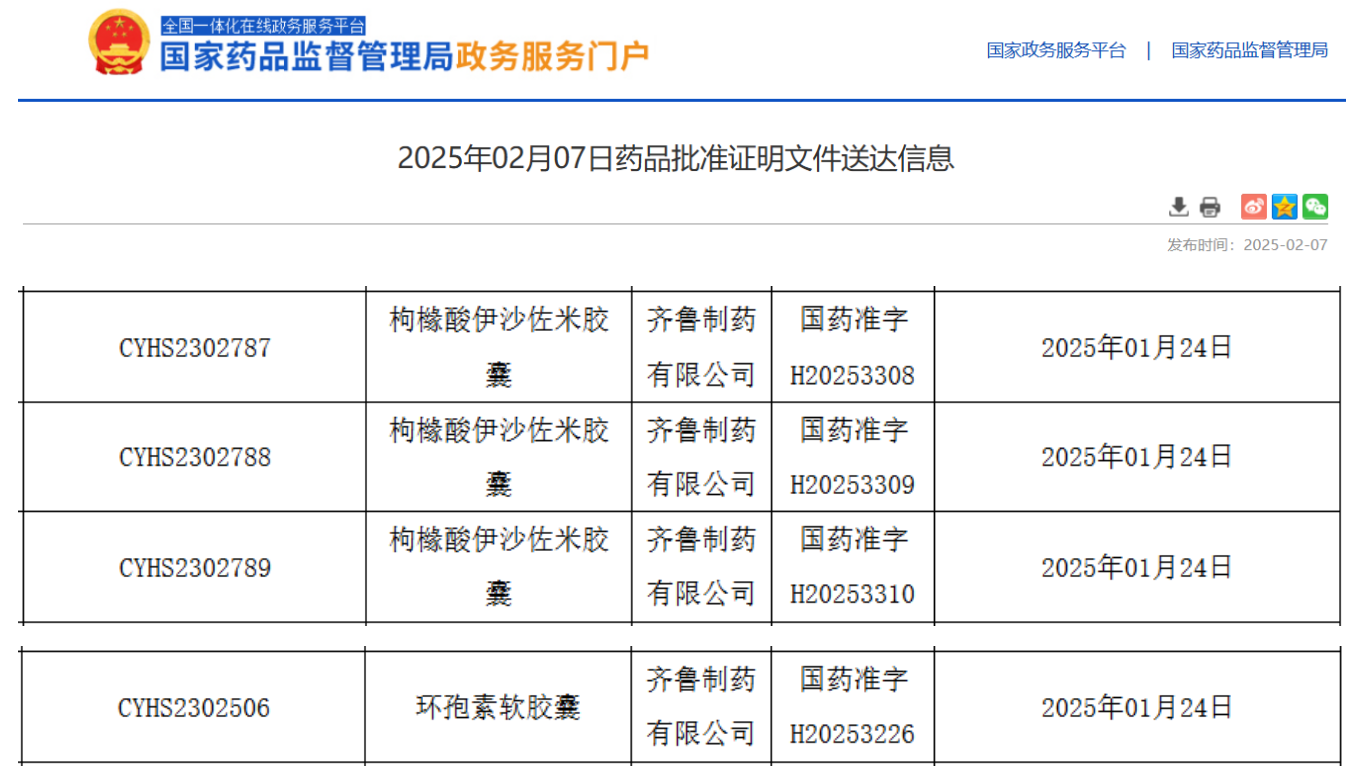Select acceptance number CYHS2302787
1354x775 pixels.
[195, 348]
